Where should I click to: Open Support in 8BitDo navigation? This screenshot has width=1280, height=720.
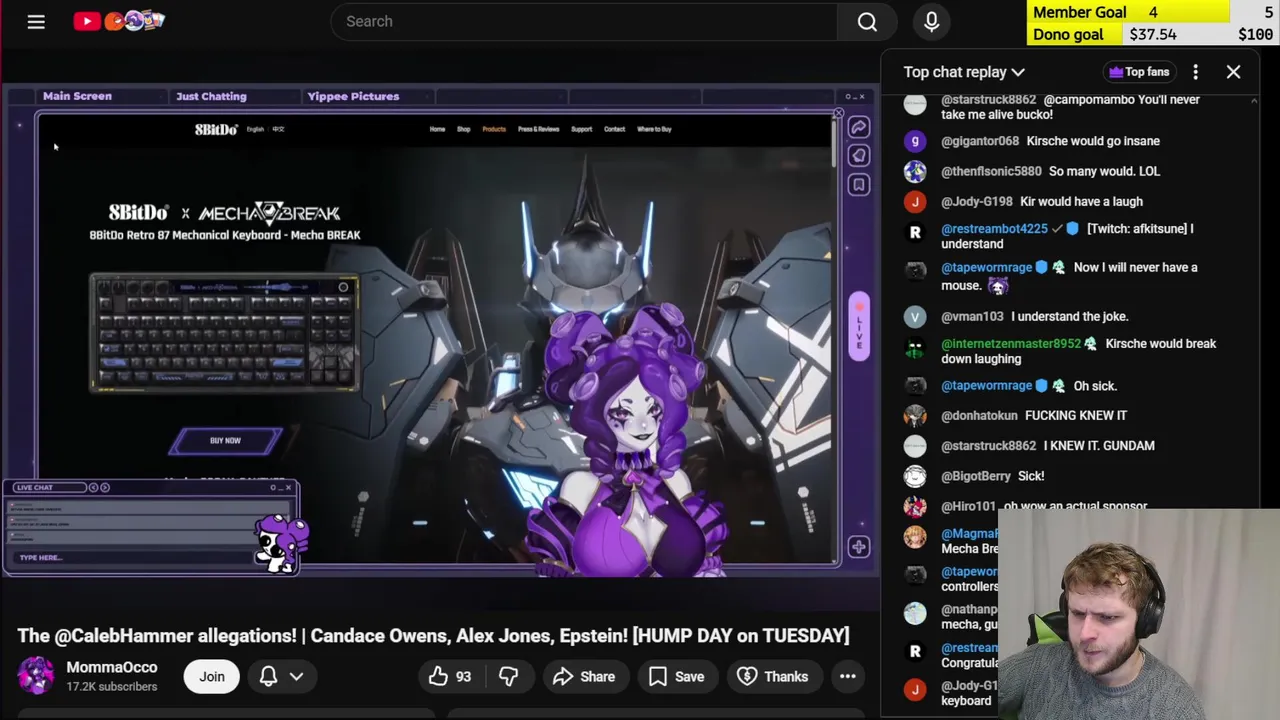tap(581, 129)
